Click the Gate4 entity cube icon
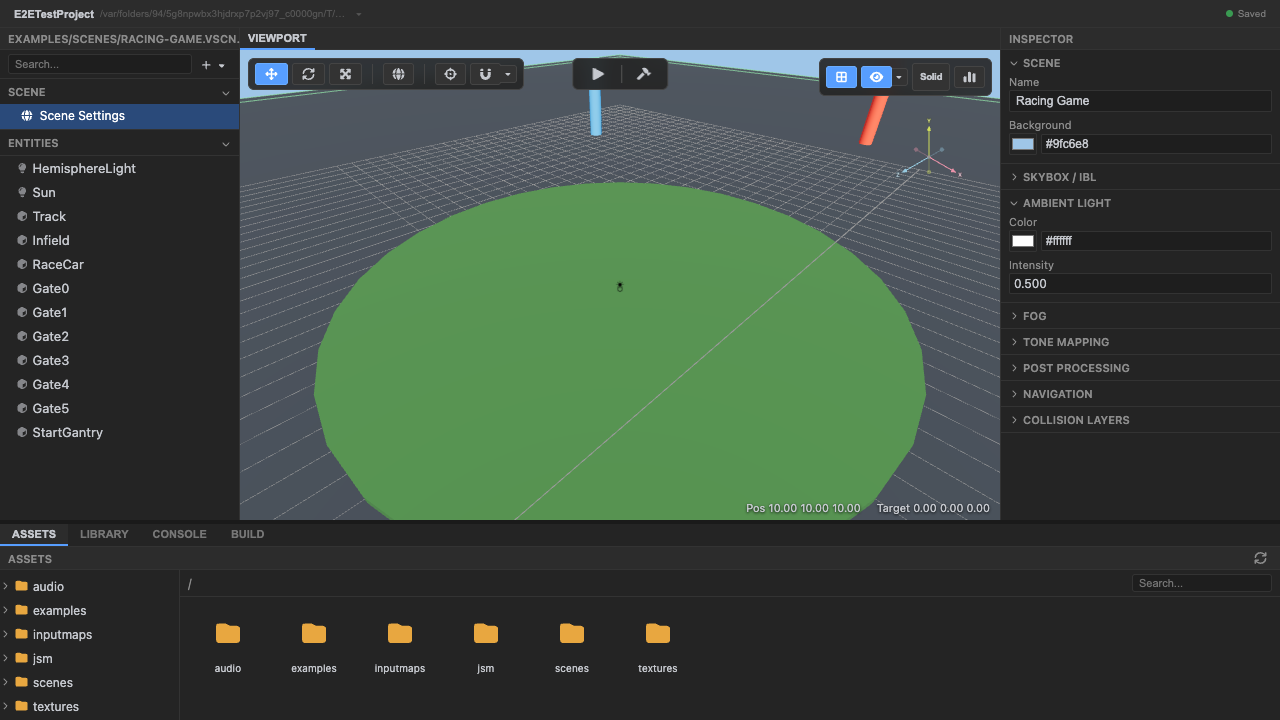The image size is (1280, 720). coord(22,384)
